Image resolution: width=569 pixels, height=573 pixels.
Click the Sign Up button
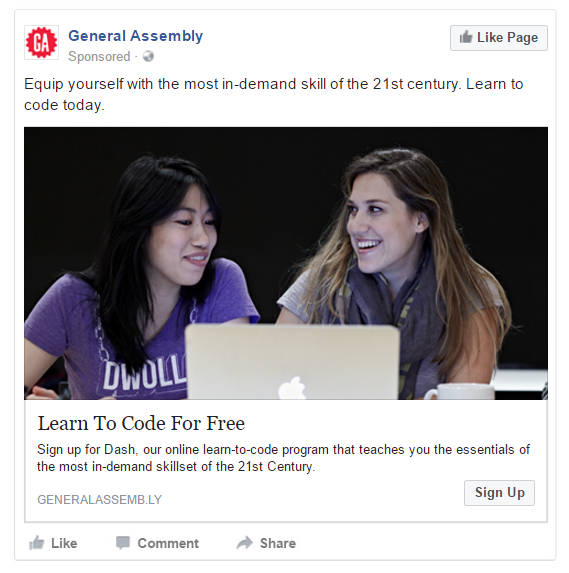(499, 493)
